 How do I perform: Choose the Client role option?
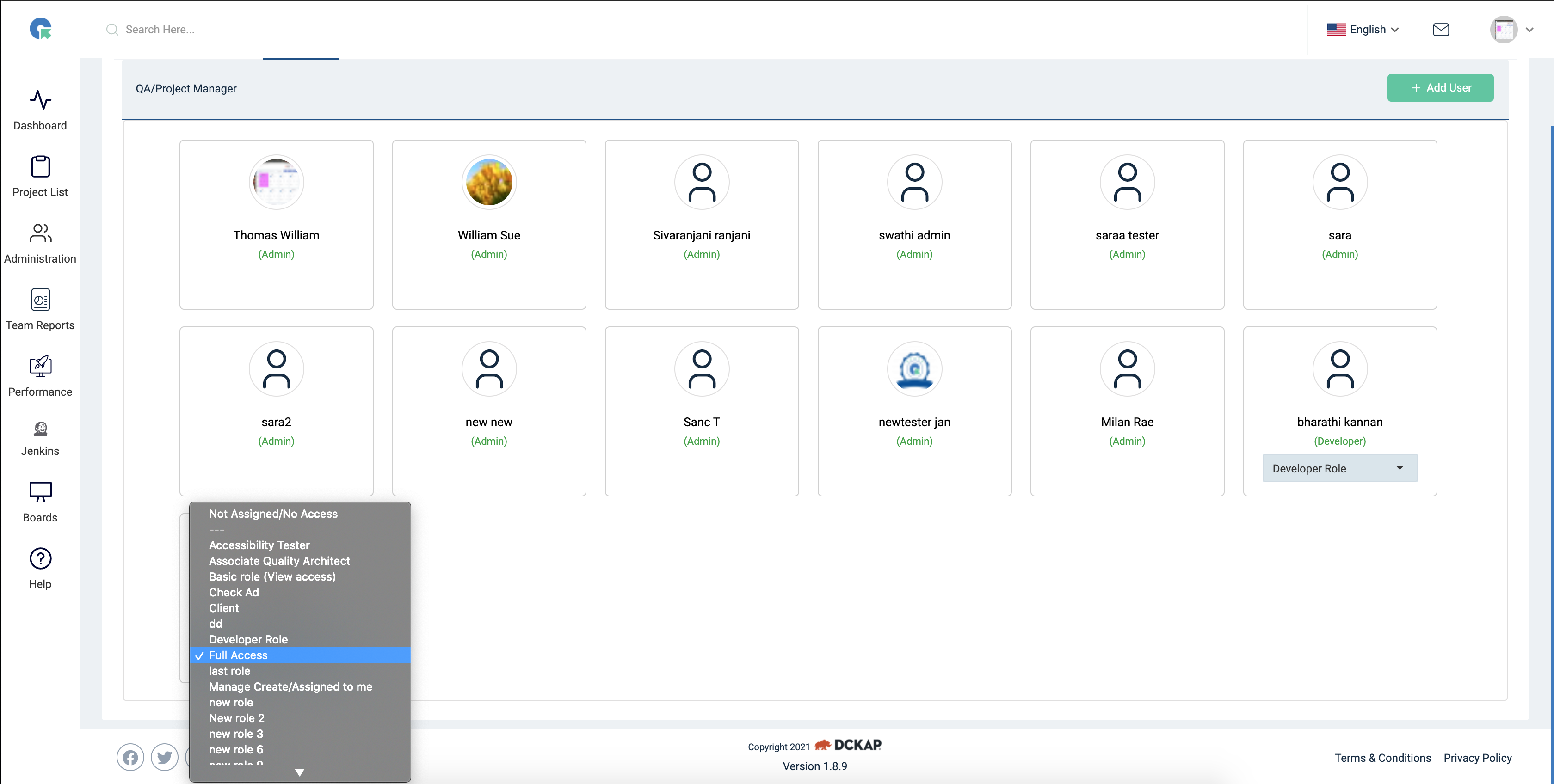[x=300, y=608]
